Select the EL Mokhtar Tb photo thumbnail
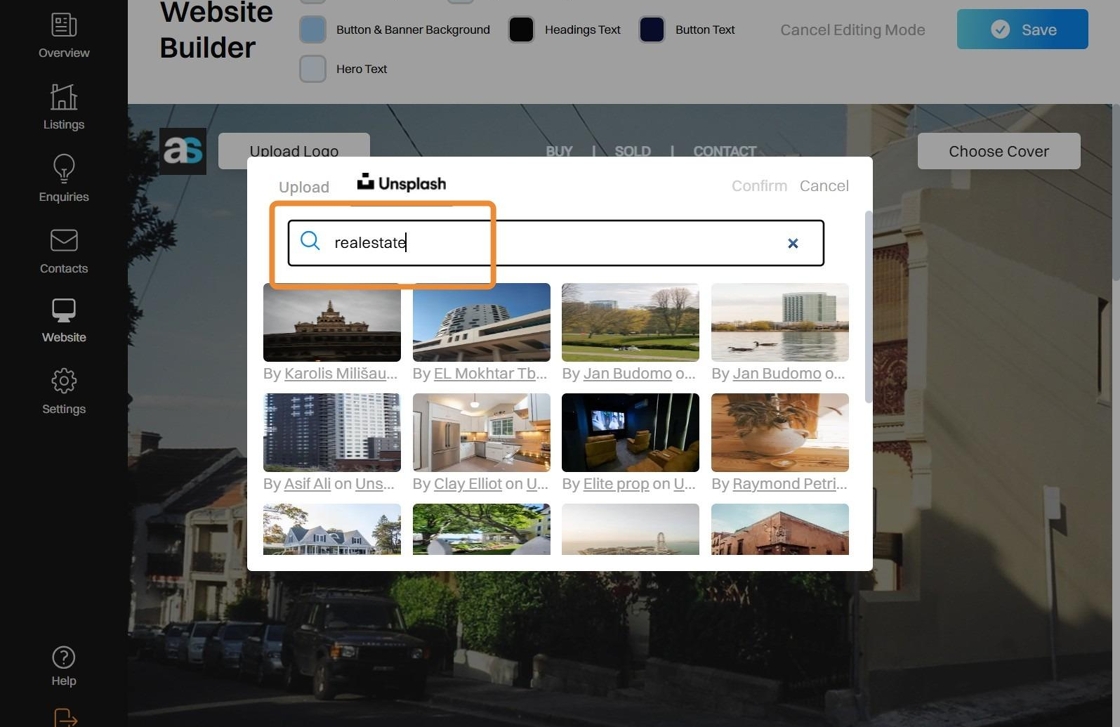 [x=481, y=322]
